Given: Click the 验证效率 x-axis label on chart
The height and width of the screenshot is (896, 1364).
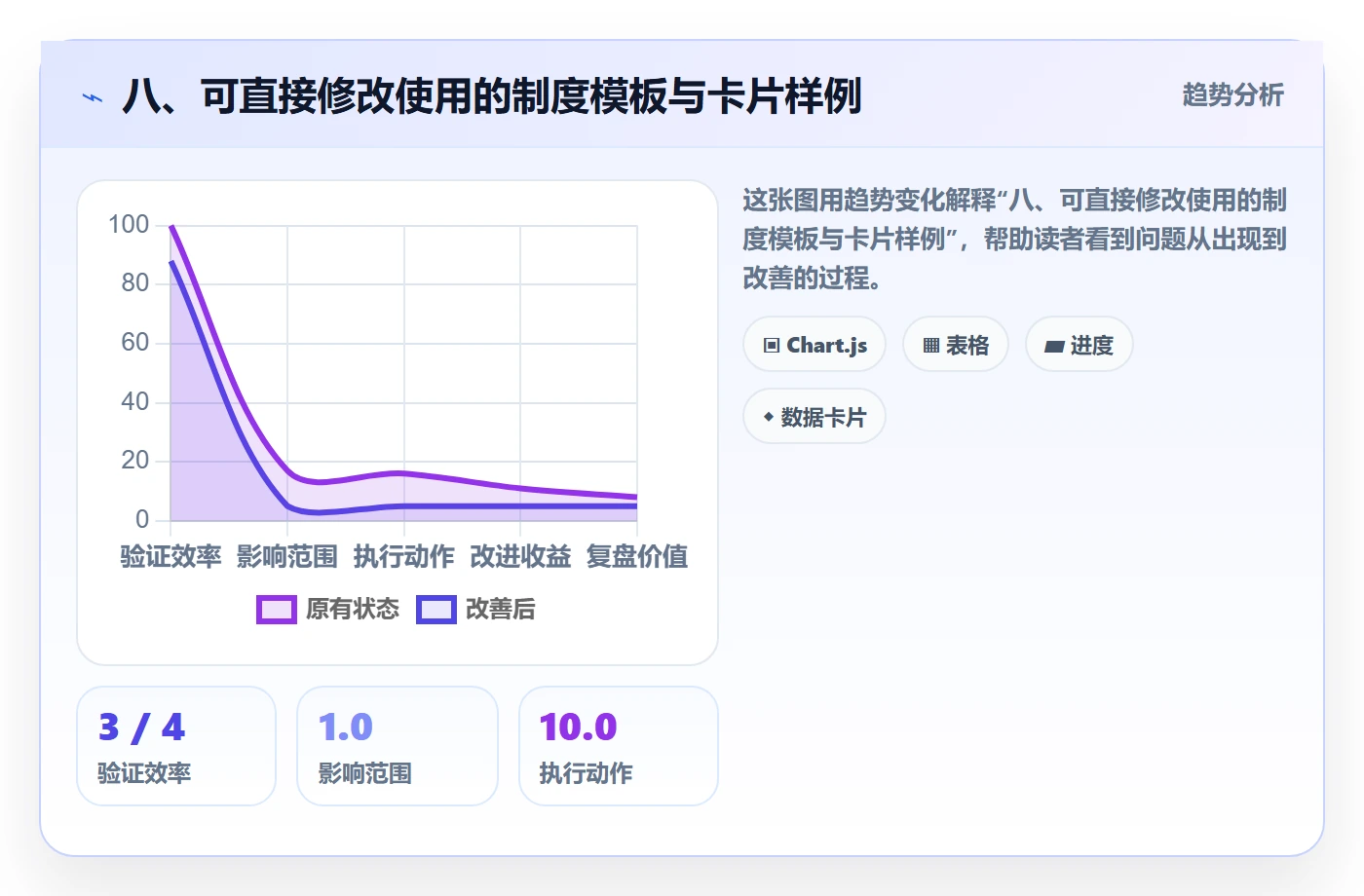Looking at the screenshot, I should click(170, 557).
